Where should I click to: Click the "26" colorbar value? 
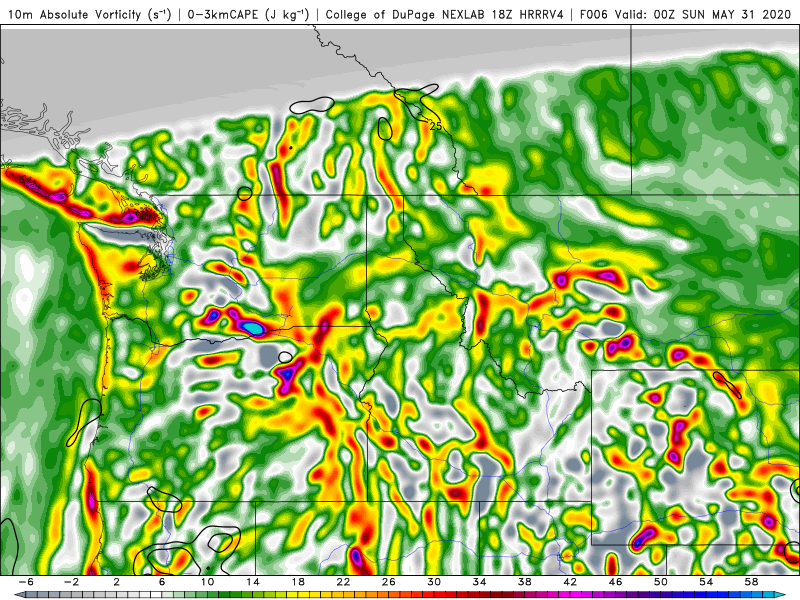(x=389, y=582)
